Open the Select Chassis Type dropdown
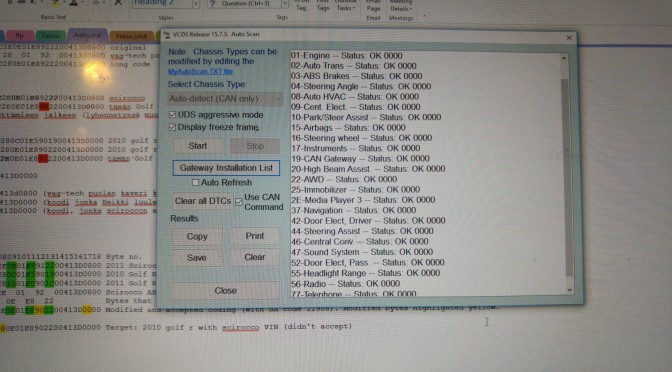 point(225,99)
